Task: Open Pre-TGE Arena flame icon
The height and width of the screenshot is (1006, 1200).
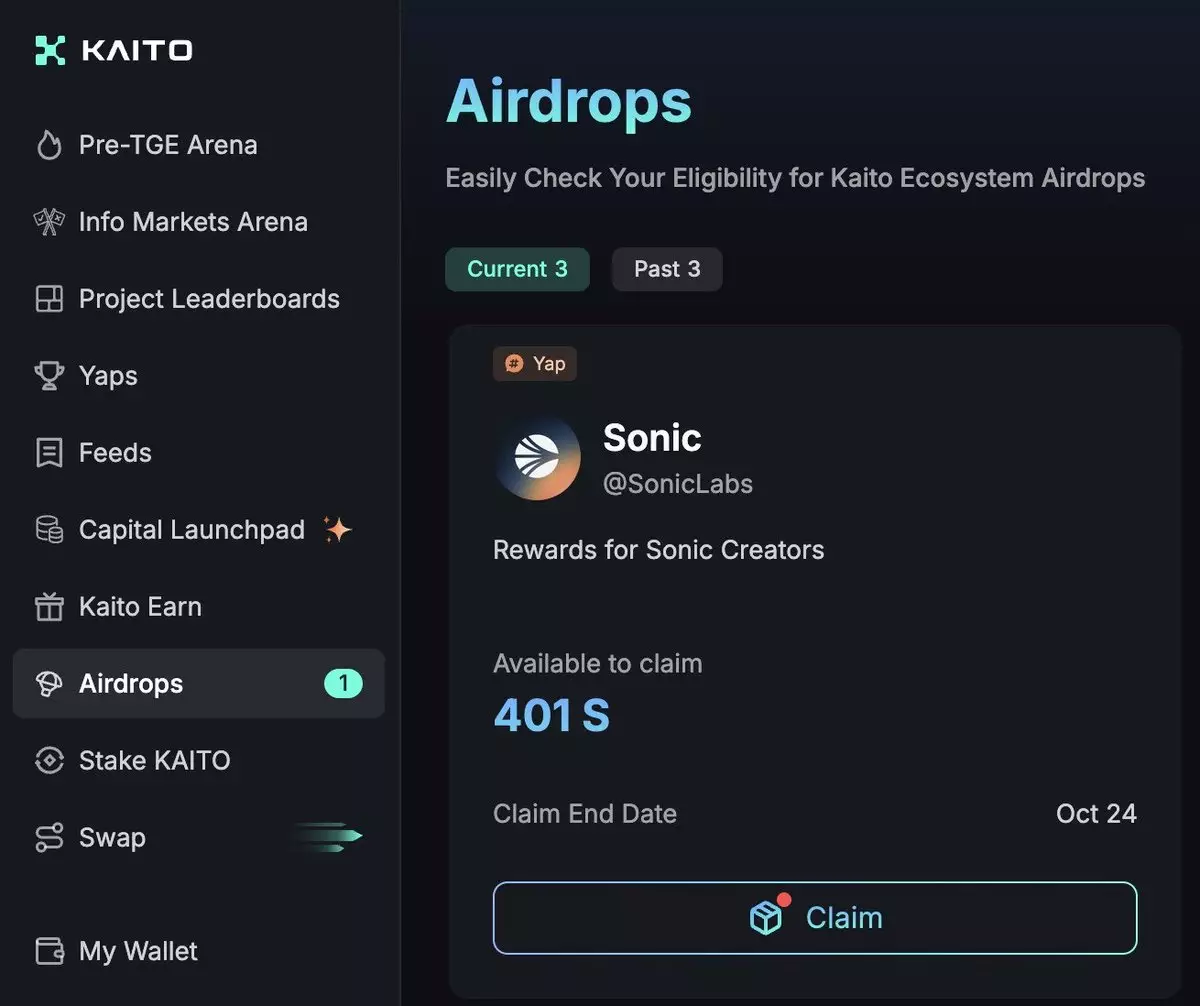Action: click(x=49, y=146)
